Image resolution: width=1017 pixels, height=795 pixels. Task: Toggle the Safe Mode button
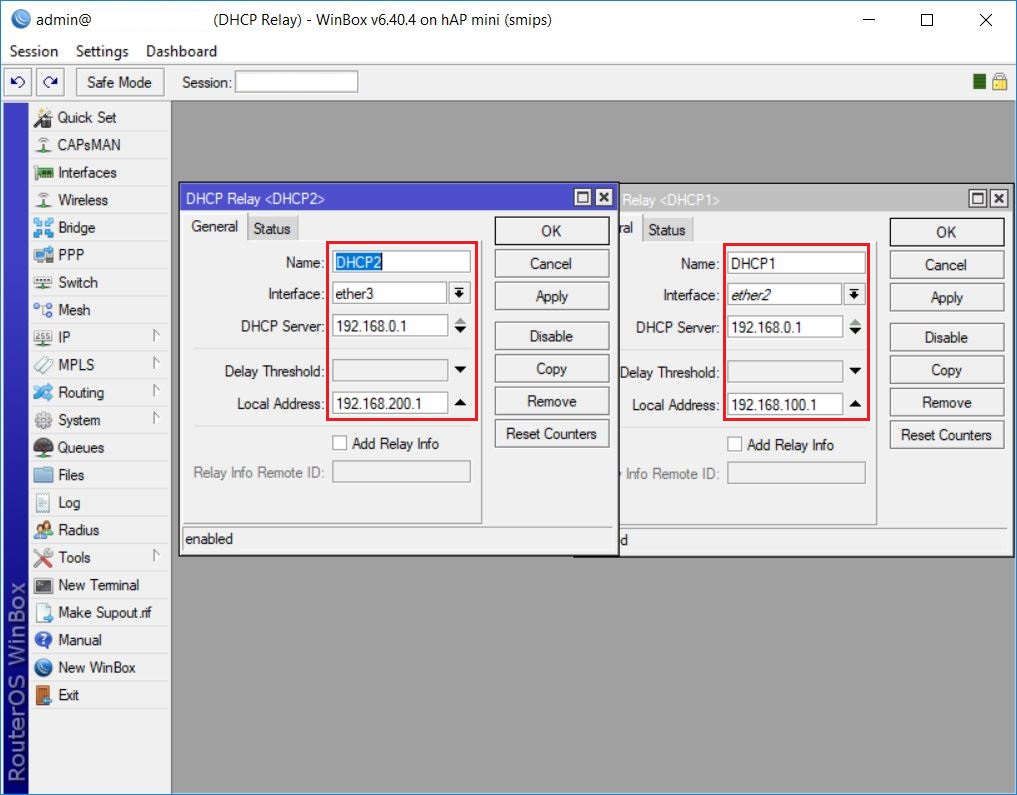119,82
